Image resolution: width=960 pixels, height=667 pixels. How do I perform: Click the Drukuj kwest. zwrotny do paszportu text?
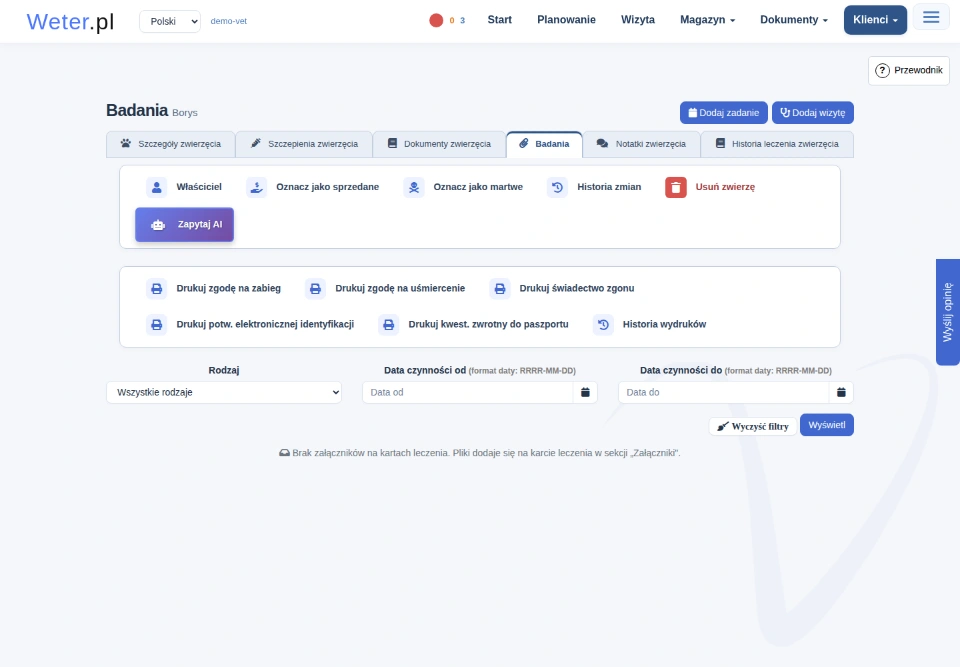488,324
